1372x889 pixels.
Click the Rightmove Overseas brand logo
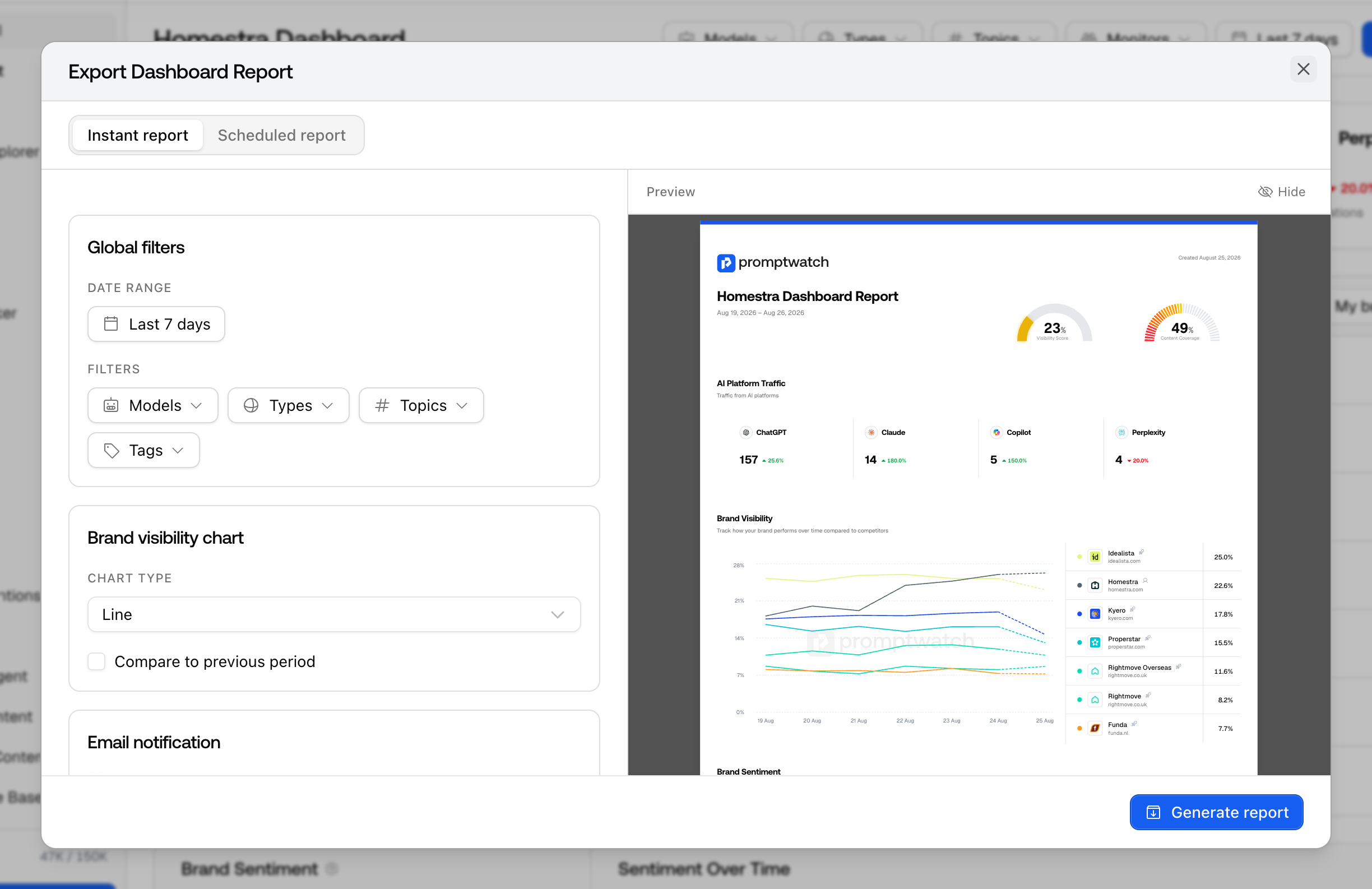1095,671
